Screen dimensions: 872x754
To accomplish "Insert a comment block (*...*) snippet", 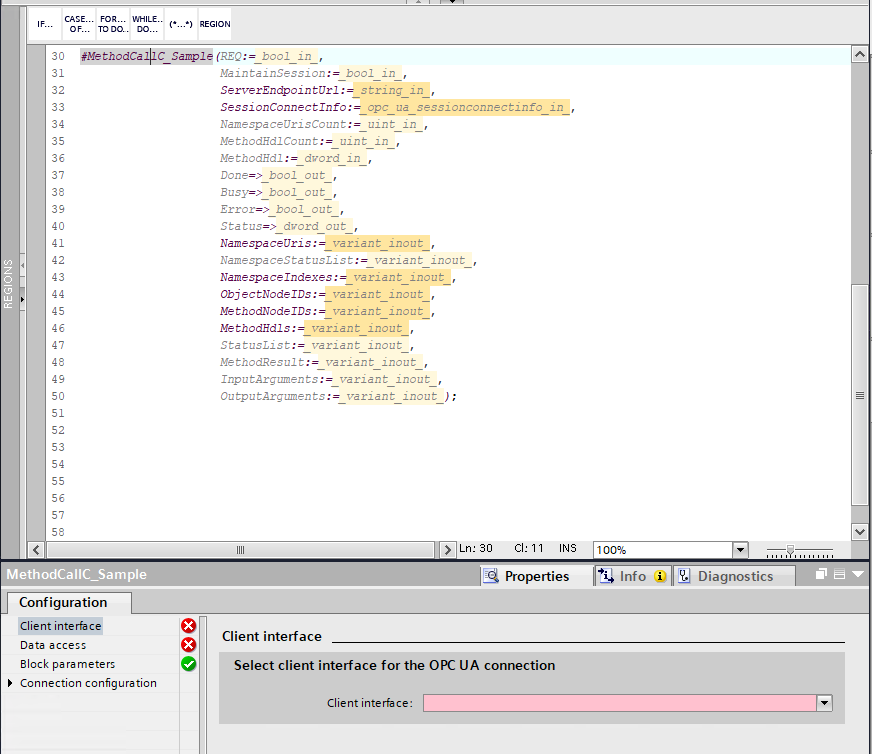I will click(180, 24).
